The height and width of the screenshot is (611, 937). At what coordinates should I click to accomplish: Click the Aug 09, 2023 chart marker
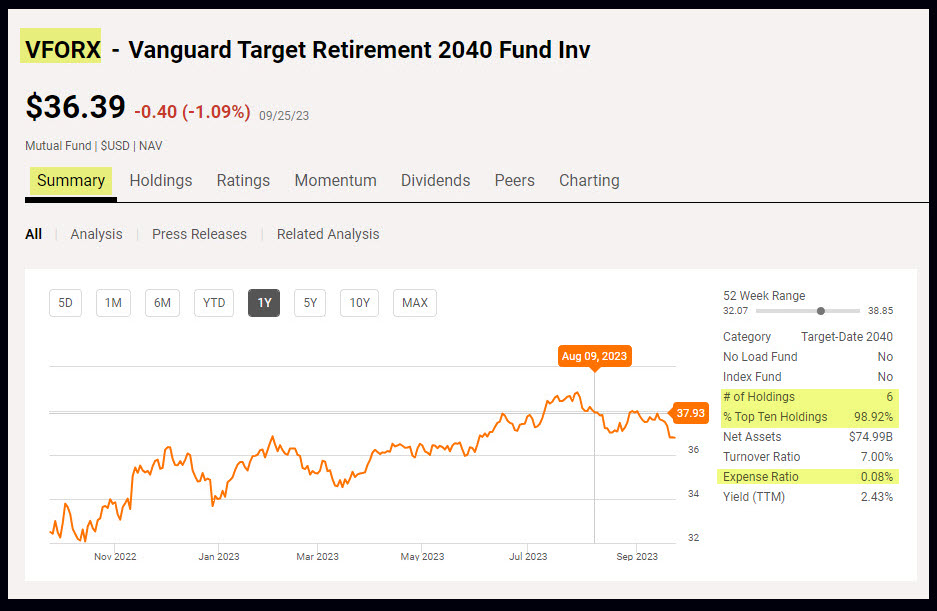pyautogui.click(x=595, y=356)
